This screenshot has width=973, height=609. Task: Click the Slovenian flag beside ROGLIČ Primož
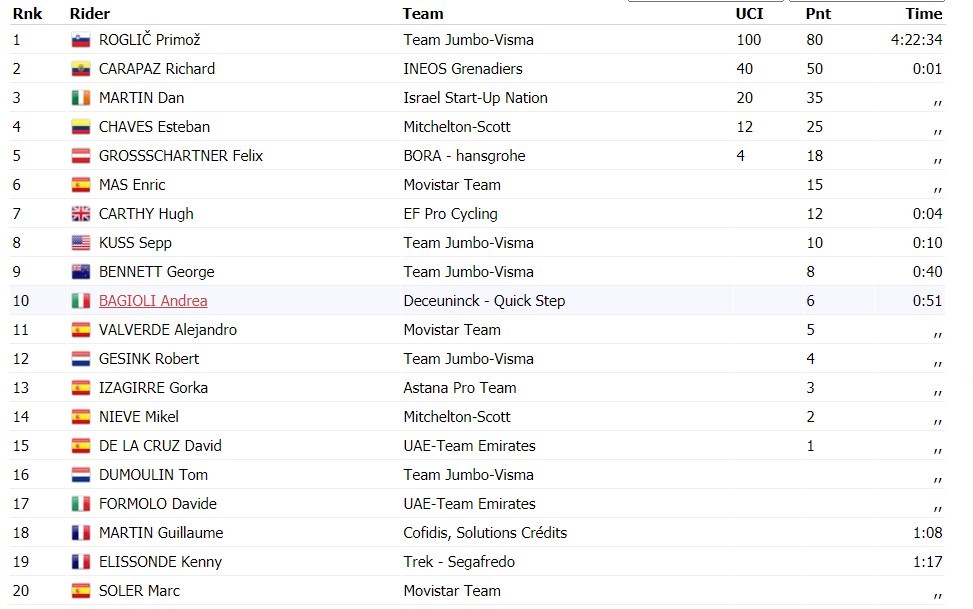click(x=81, y=40)
